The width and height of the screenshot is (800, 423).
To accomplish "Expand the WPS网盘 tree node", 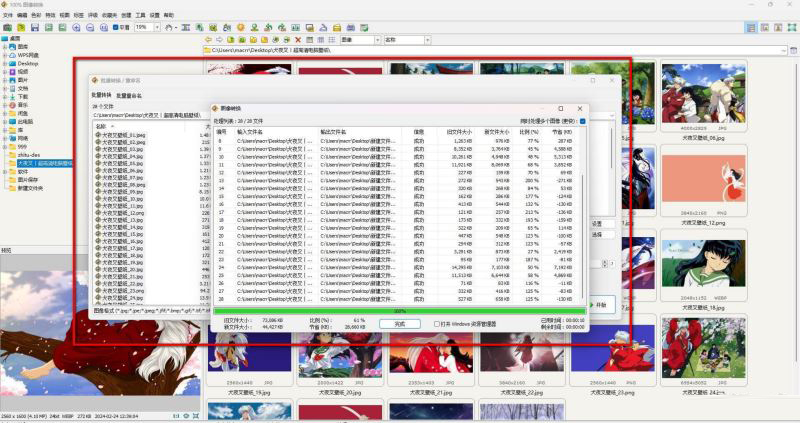I will 5,55.
